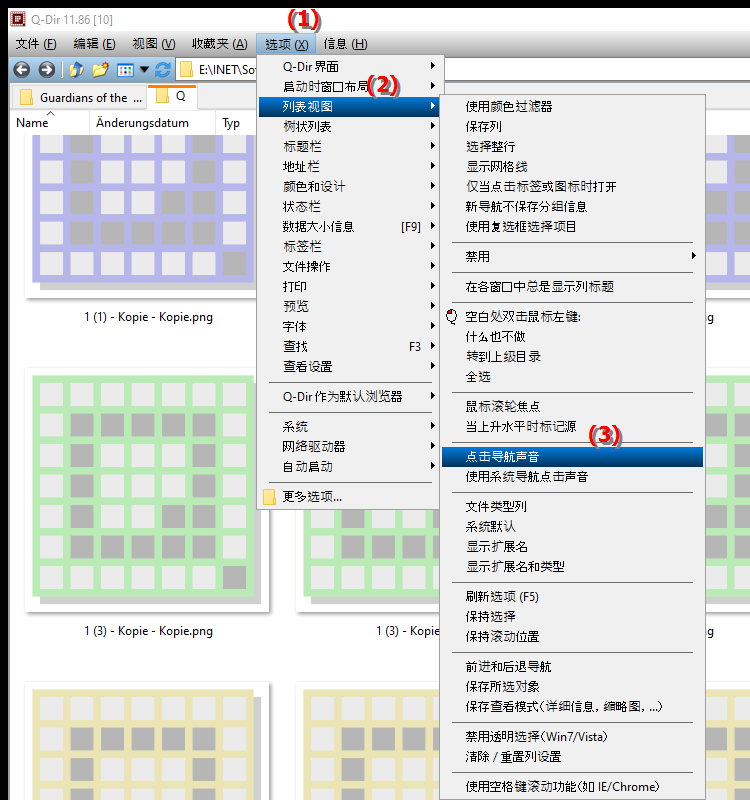Open 网络驱动器 submenu
Screen dimensions: 750x800
pos(349,446)
